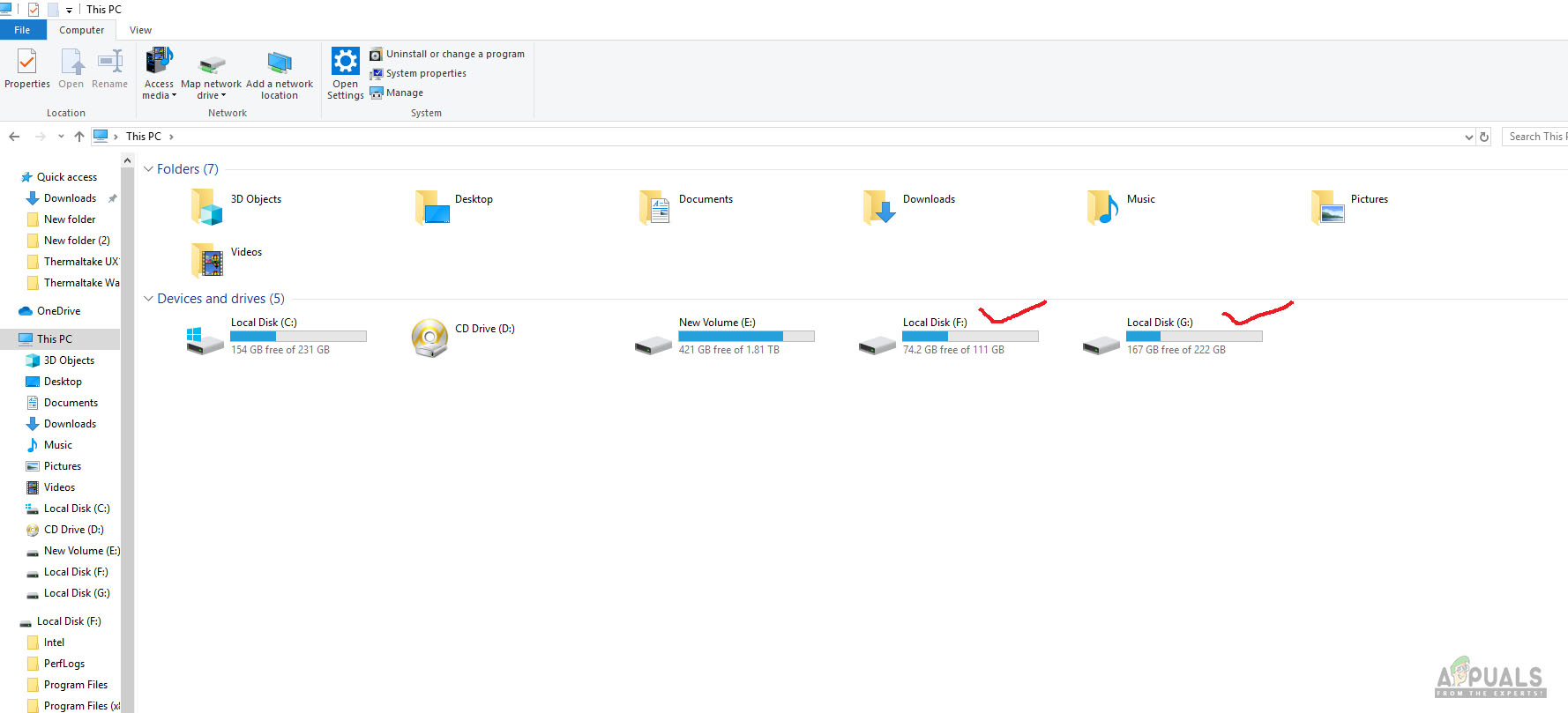Select the CD Drive (D:) disc icon
The height and width of the screenshot is (713, 1568).
429,338
